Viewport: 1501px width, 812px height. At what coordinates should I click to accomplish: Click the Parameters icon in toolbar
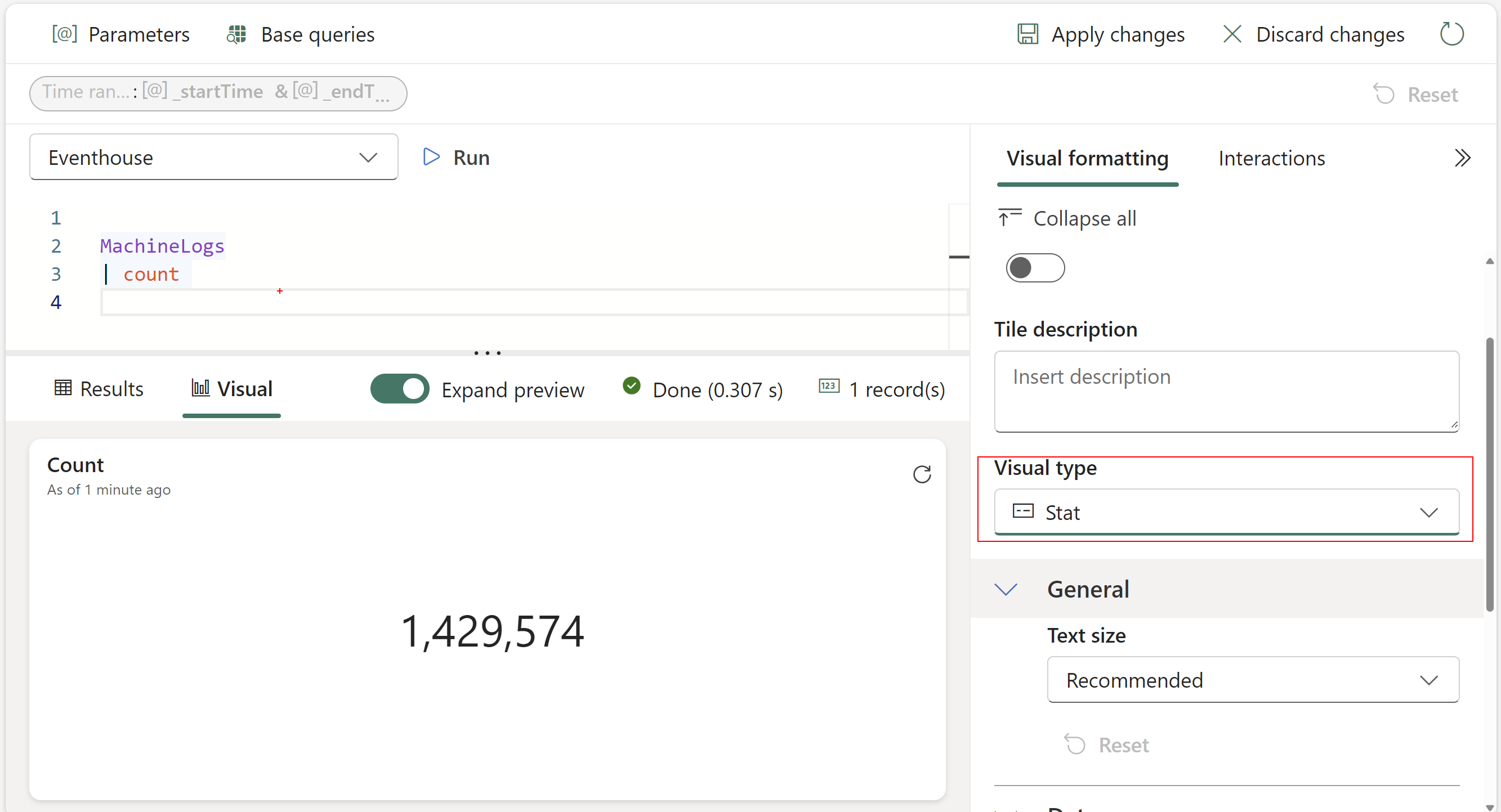pyautogui.click(x=64, y=34)
